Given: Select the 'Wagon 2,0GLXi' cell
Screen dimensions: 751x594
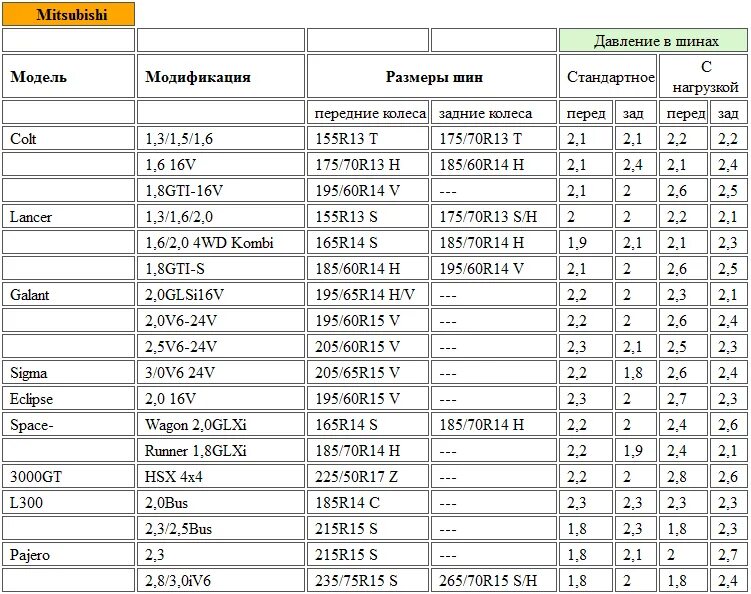Looking at the screenshot, I should point(221,424).
